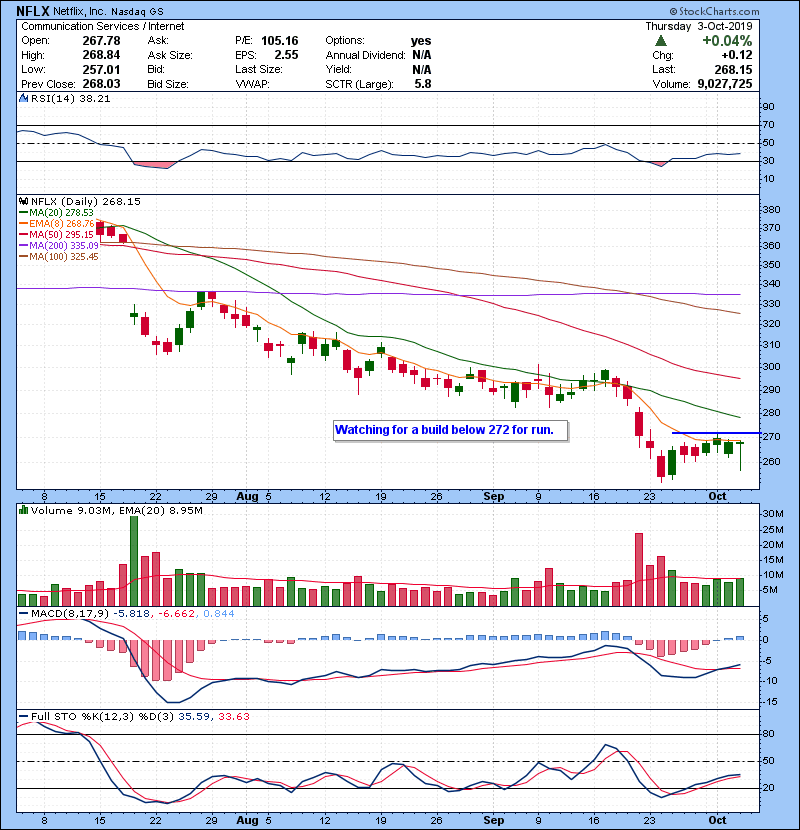Select the MA(50) red legend entry
Image resolution: width=800 pixels, height=830 pixels.
(x=56, y=235)
